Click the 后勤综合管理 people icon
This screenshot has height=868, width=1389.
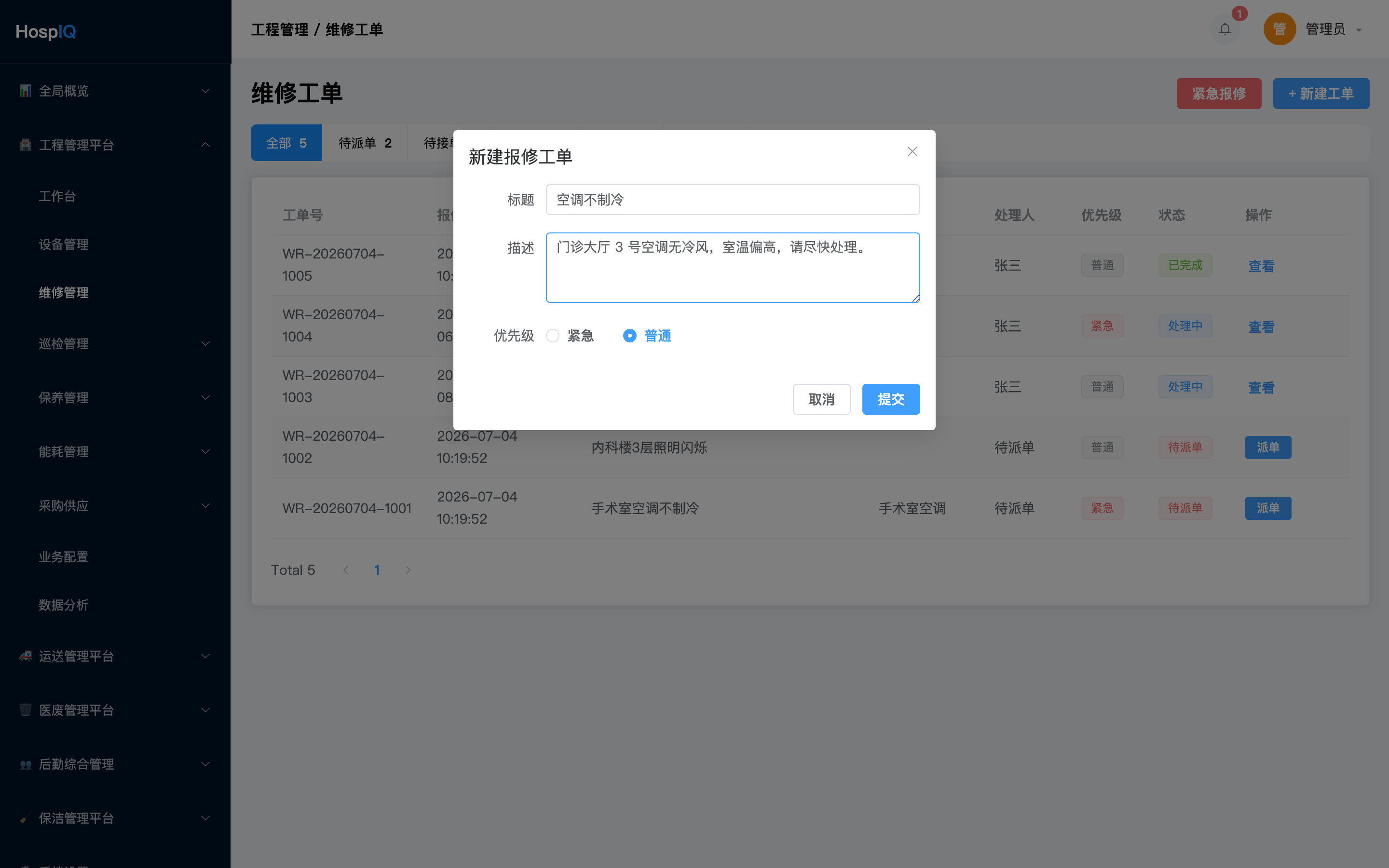pyautogui.click(x=25, y=764)
